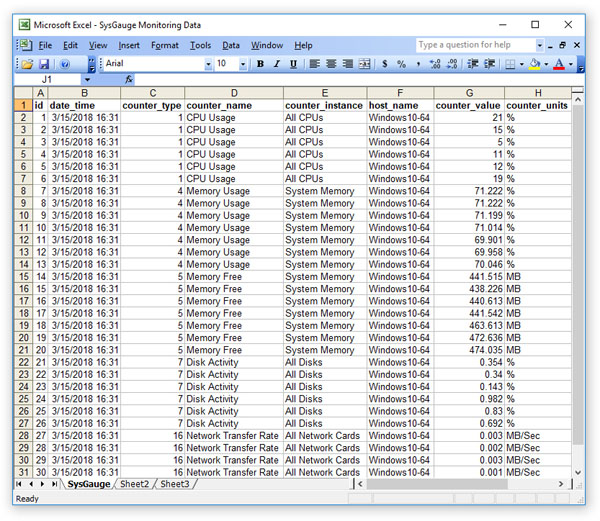This screenshot has width=600, height=521.
Task: Select the SysGauge sheet tab
Action: click(89, 484)
